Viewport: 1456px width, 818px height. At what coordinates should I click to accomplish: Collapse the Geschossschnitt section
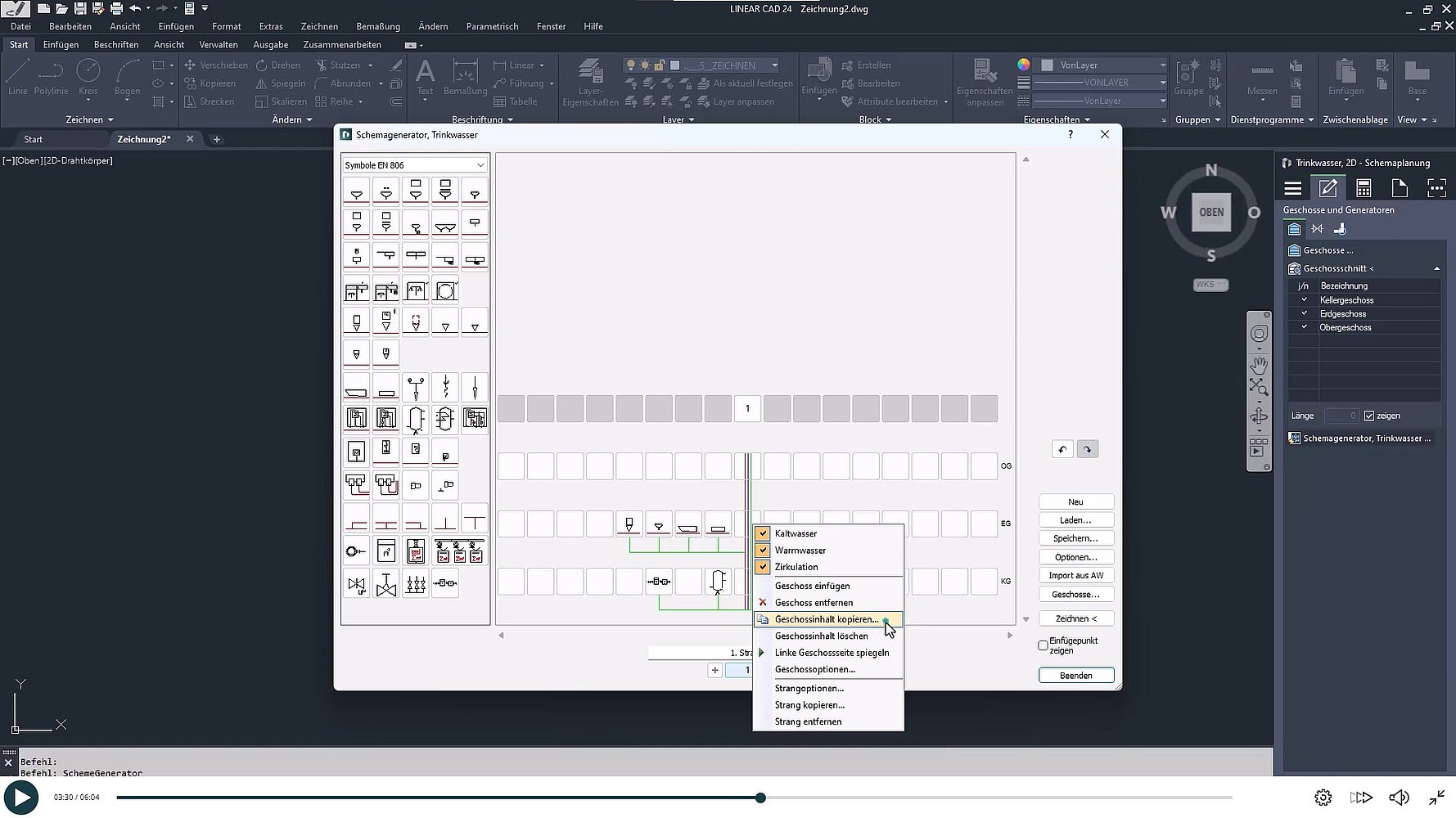pyautogui.click(x=1436, y=268)
